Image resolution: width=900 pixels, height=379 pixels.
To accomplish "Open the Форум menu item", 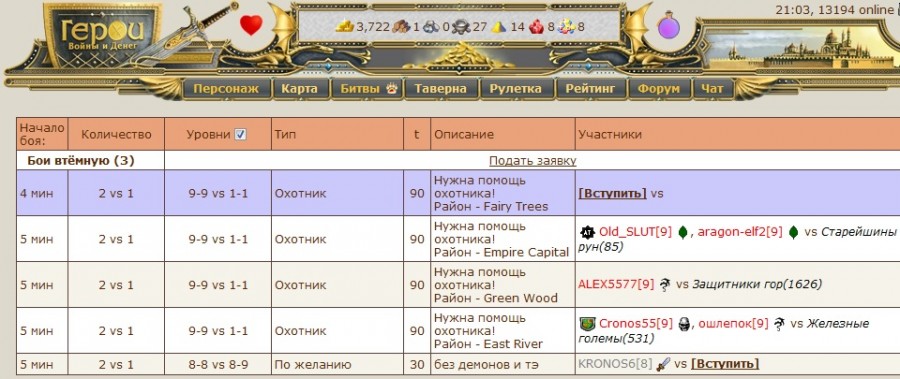I will 659,89.
